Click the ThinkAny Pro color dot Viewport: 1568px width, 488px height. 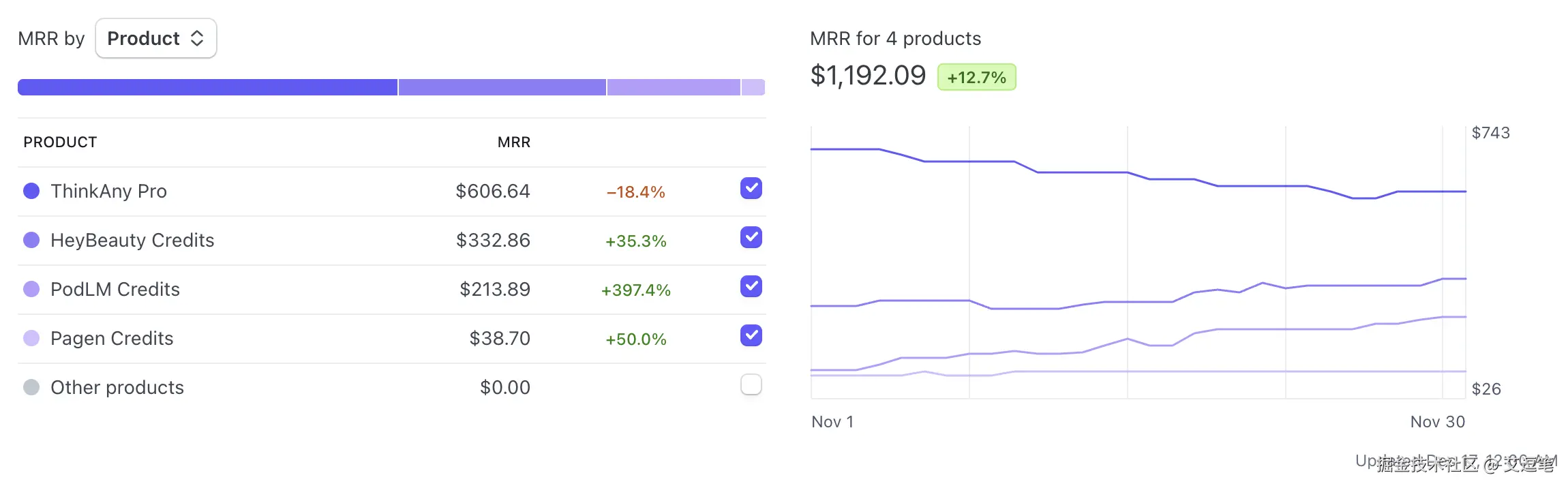pos(31,192)
